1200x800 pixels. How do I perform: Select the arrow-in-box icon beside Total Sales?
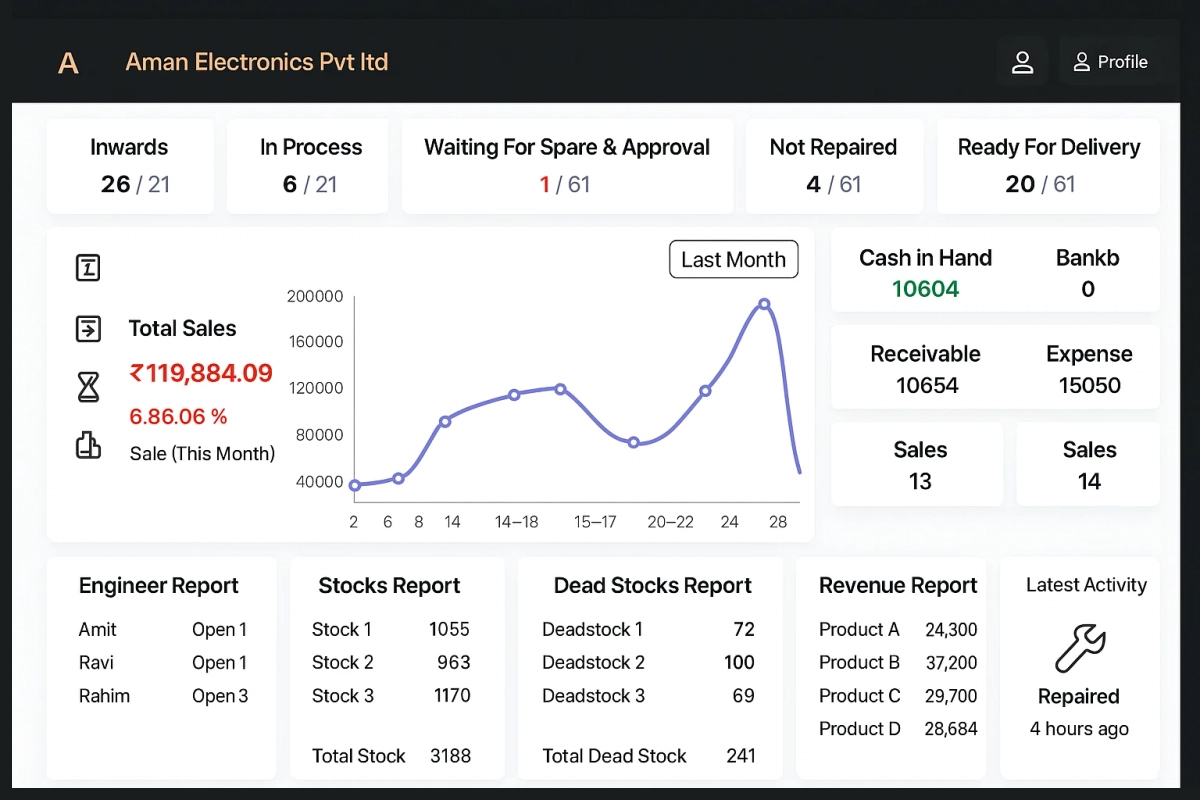(x=88, y=328)
